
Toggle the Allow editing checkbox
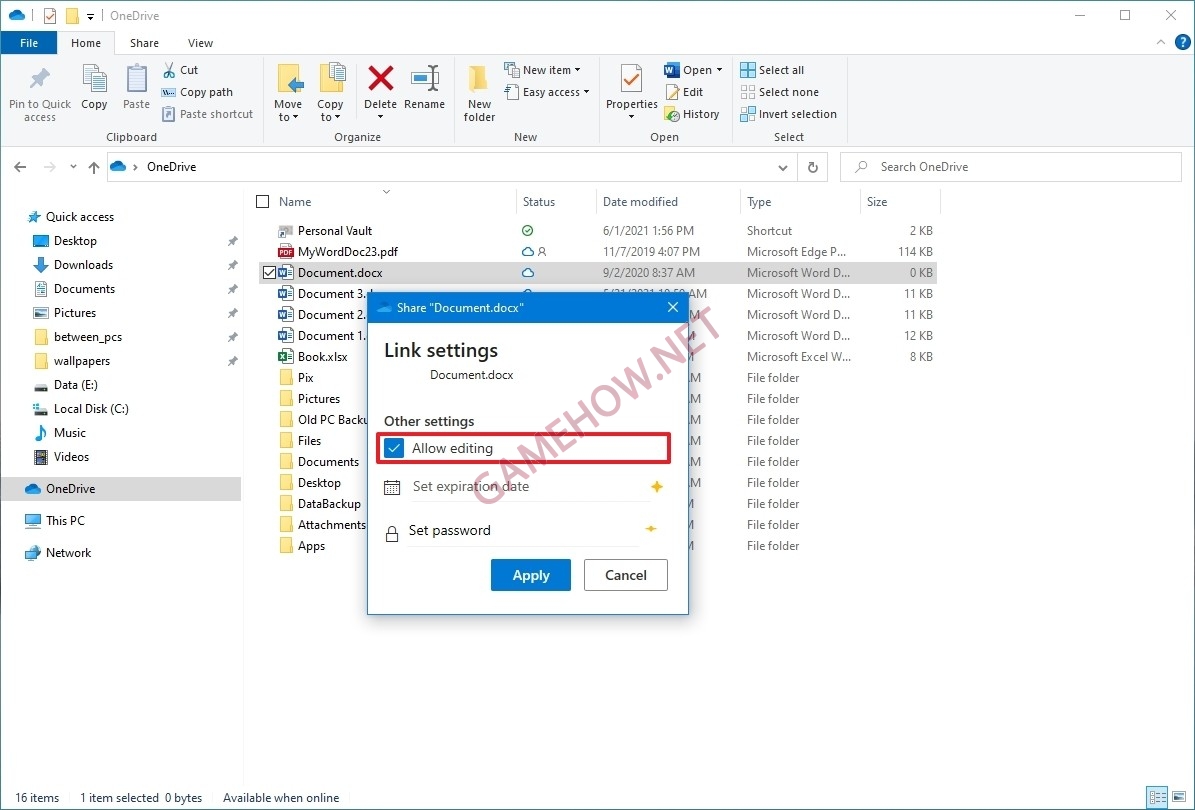[x=393, y=448]
